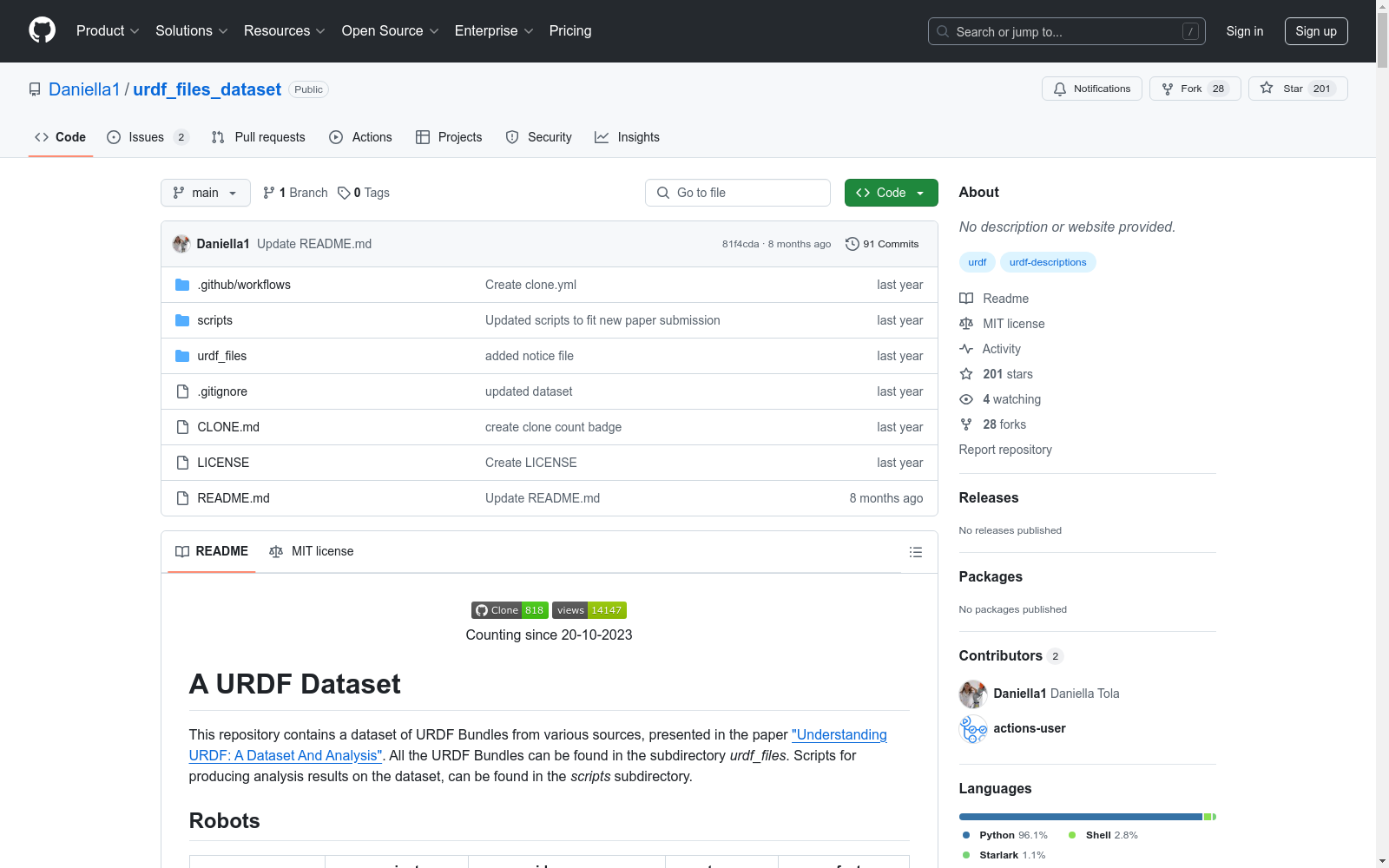1389x868 pixels.
Task: Click the Report repository link
Action: pos(1005,450)
